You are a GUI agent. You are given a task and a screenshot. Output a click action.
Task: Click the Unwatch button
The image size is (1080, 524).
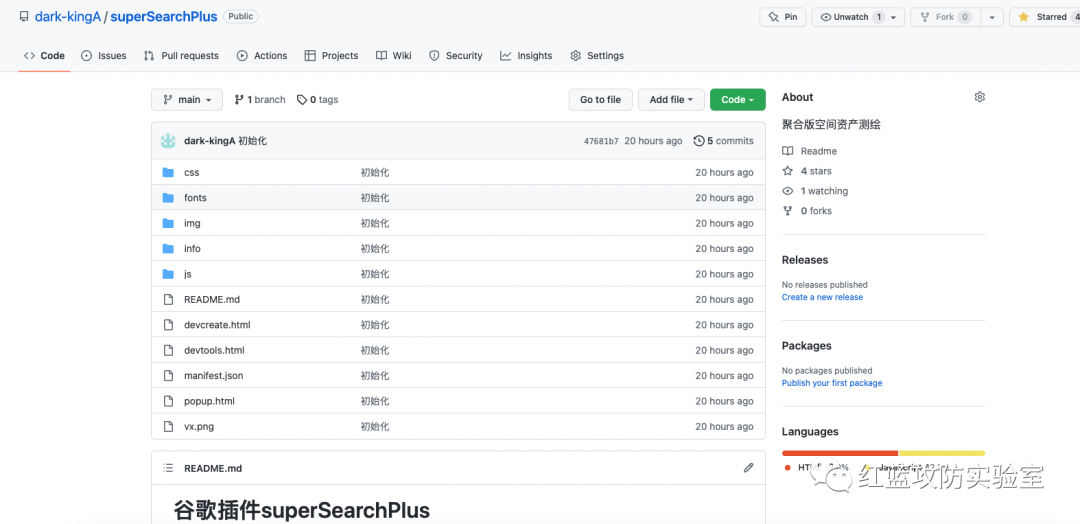click(x=850, y=17)
